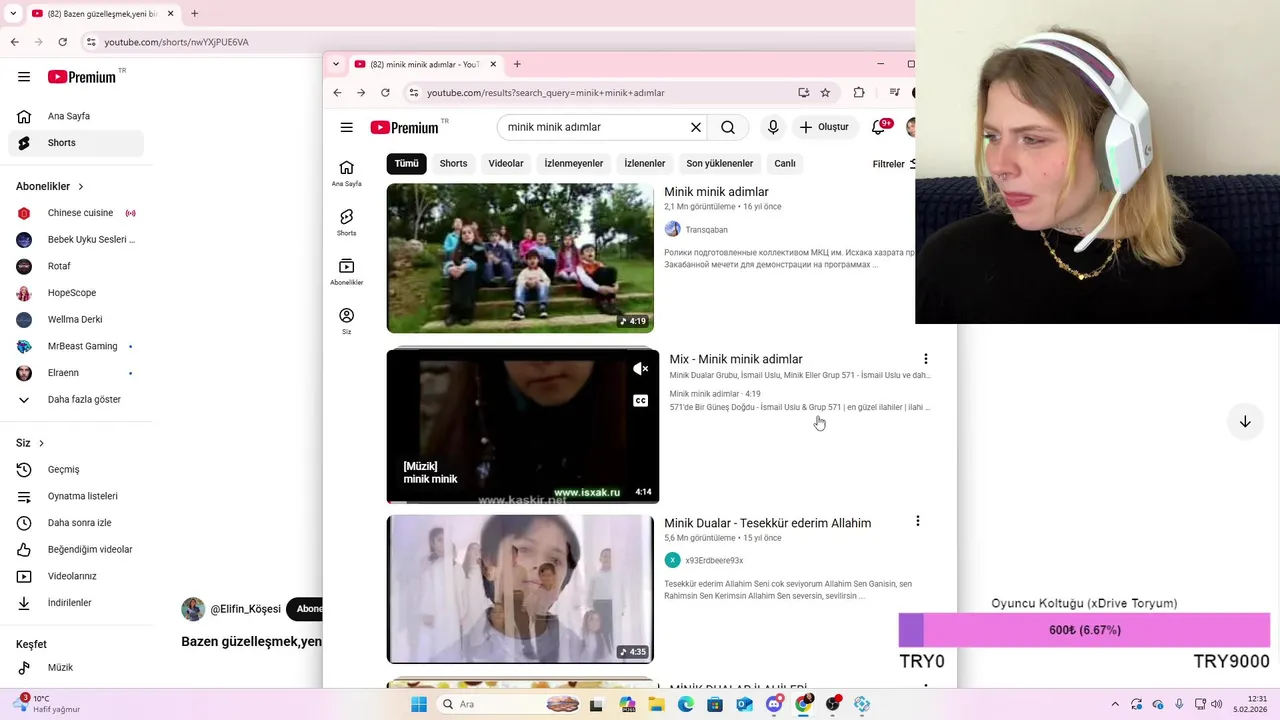Click the Oluştur create button
1280x720 pixels.
(x=824, y=127)
